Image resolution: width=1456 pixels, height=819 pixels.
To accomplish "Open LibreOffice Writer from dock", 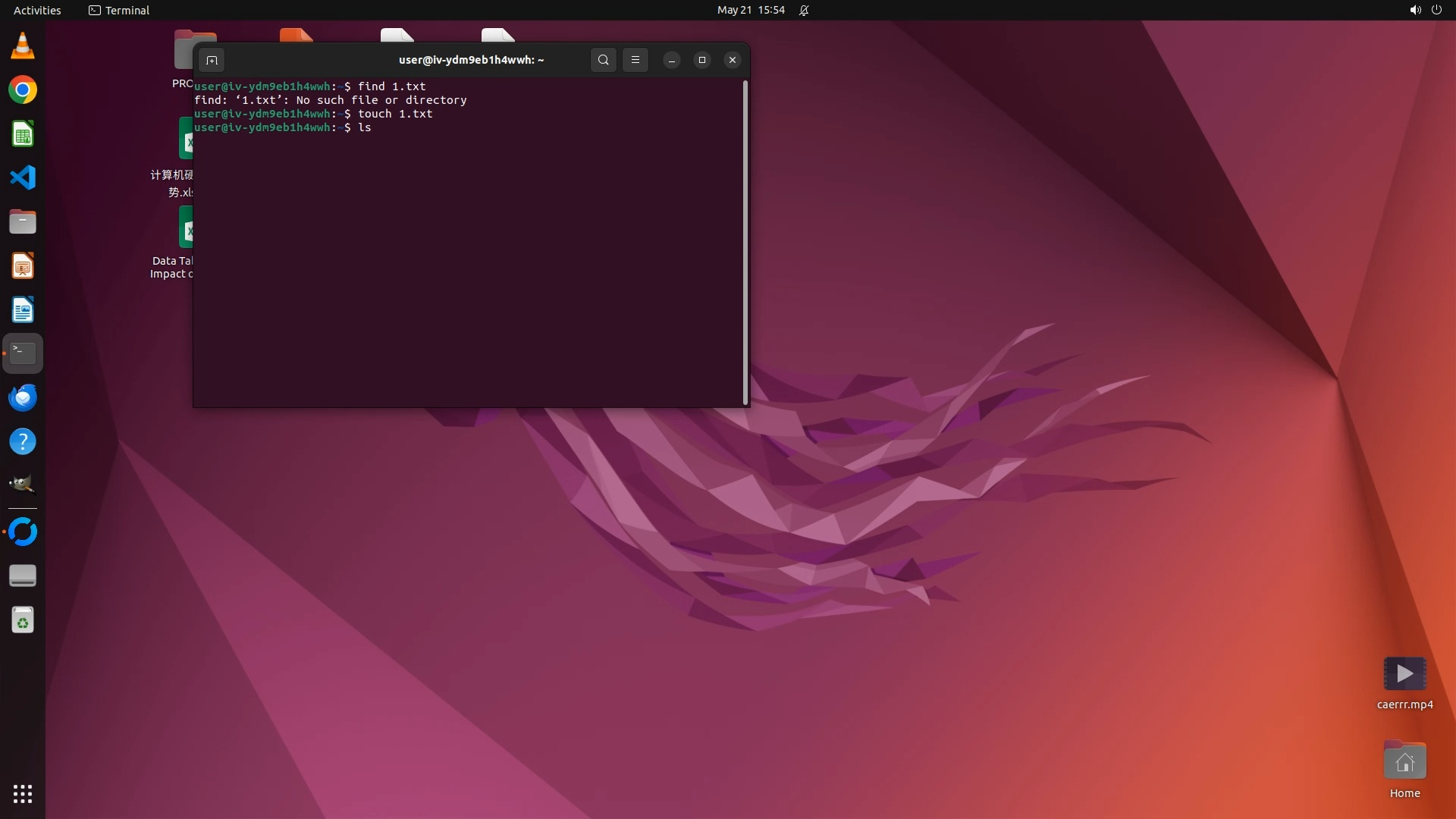I will [23, 310].
